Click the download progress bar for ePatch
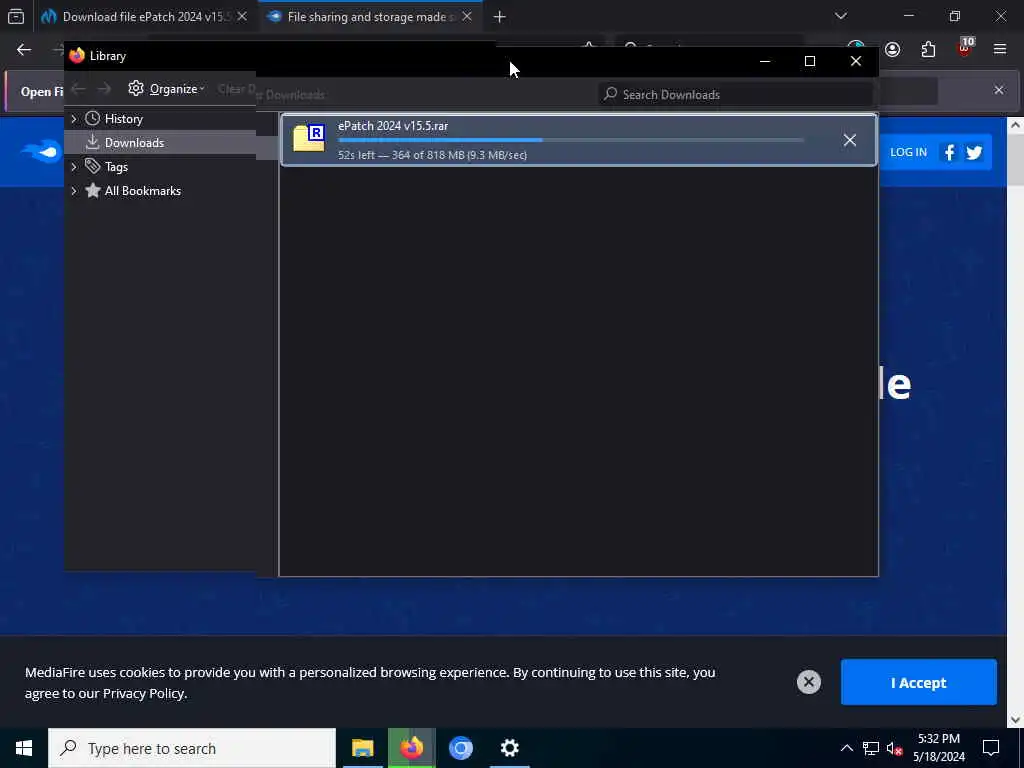Viewport: 1024px width, 768px height. (x=571, y=140)
